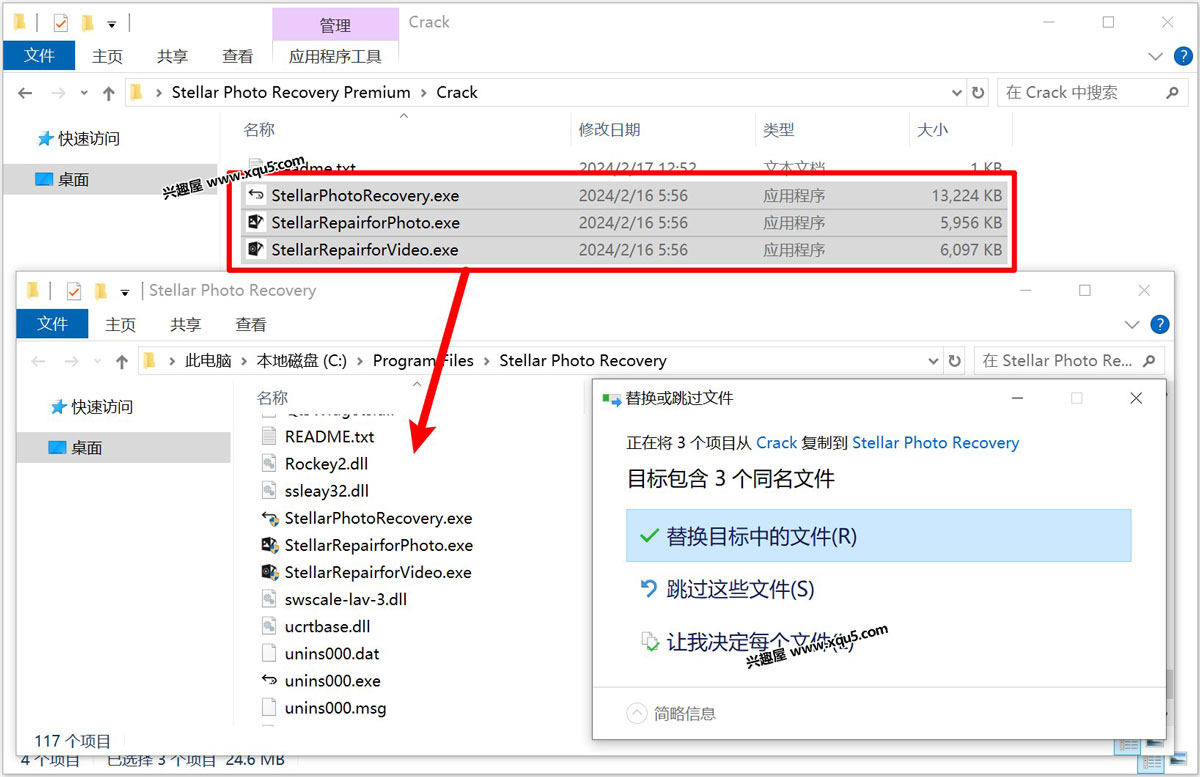Viewport: 1200px width, 777px height.
Task: Click Stellar Photo Recovery Premium breadcrumb
Action: (x=291, y=92)
